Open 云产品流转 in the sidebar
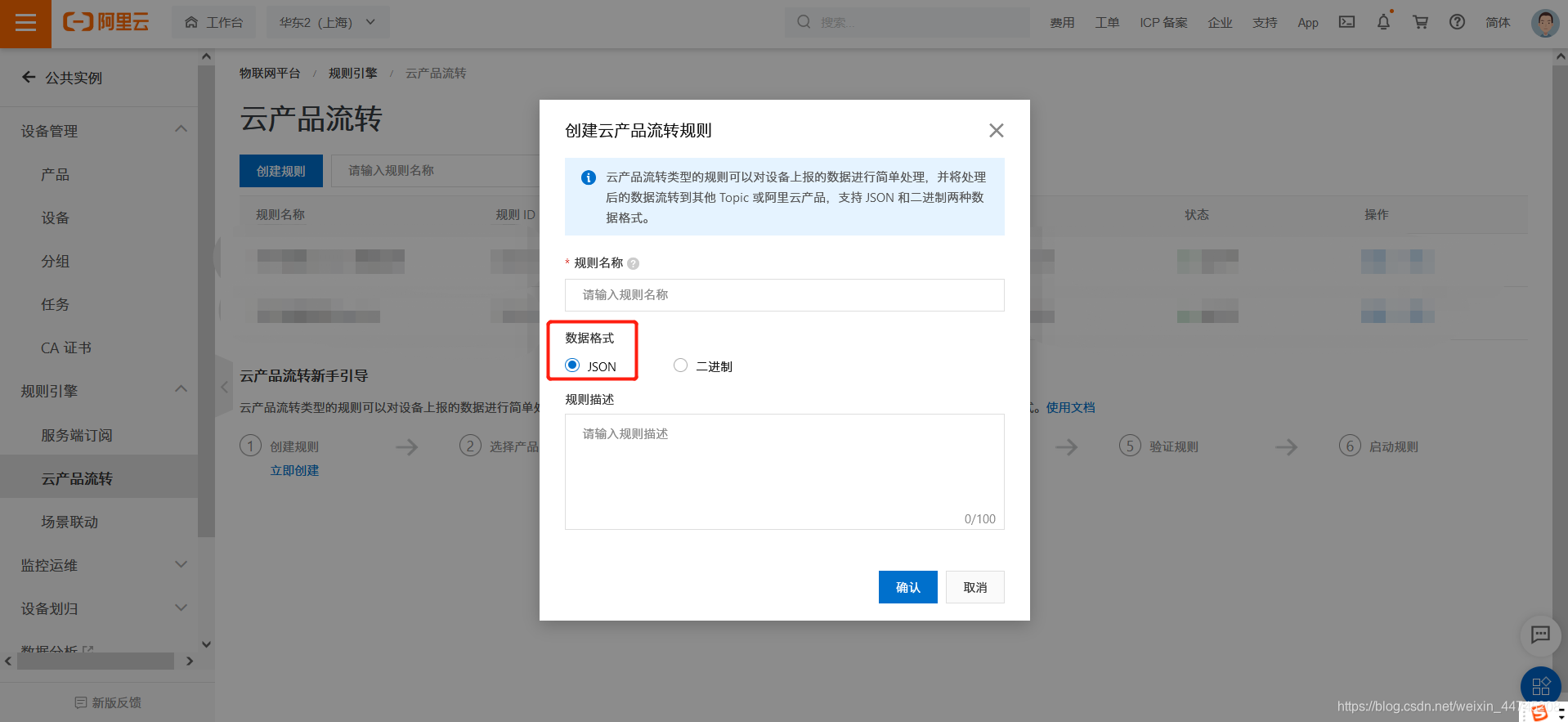 (x=77, y=478)
